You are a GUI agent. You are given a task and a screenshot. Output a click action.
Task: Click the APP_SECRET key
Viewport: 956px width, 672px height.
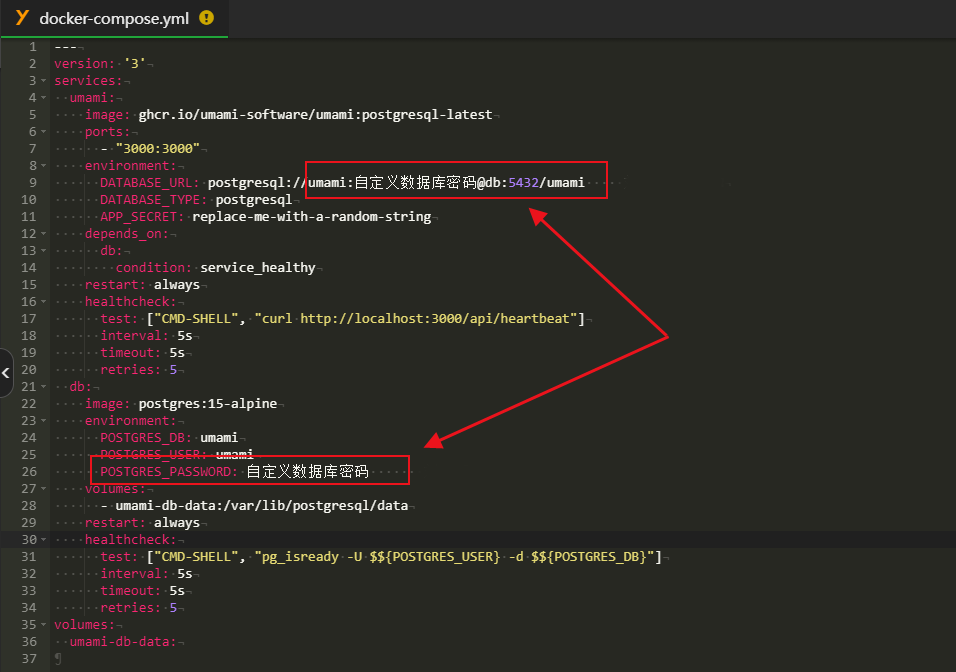point(142,216)
